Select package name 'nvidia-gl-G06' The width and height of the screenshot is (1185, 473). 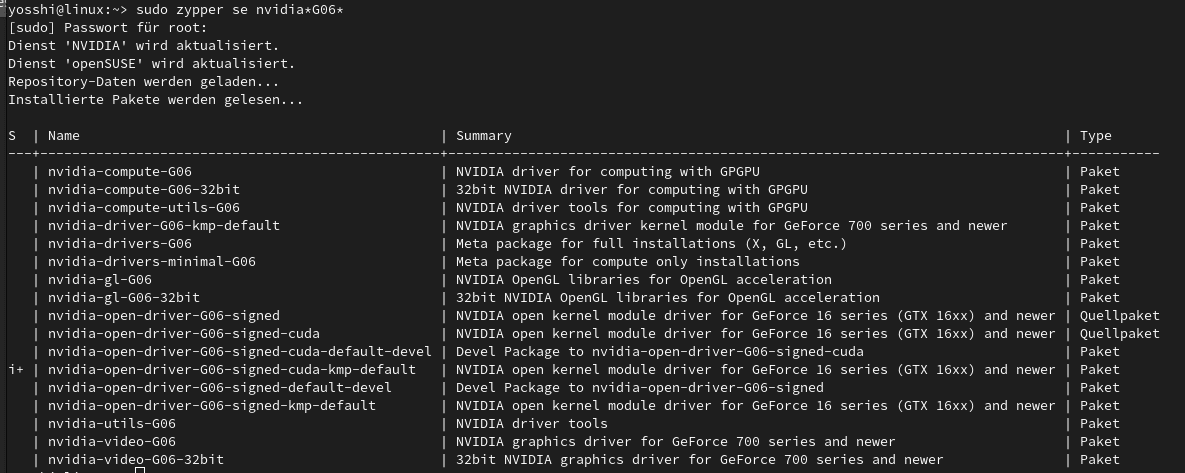pyautogui.click(x=100, y=280)
